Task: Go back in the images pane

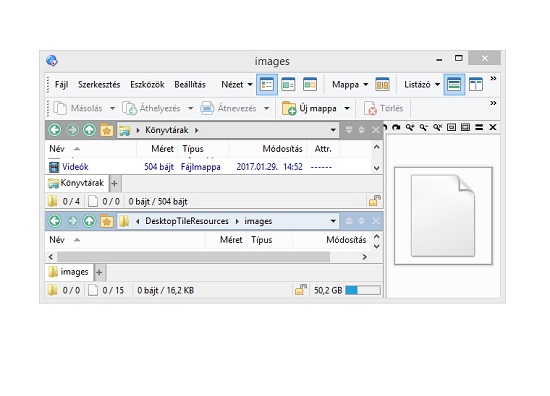Action: point(55,221)
